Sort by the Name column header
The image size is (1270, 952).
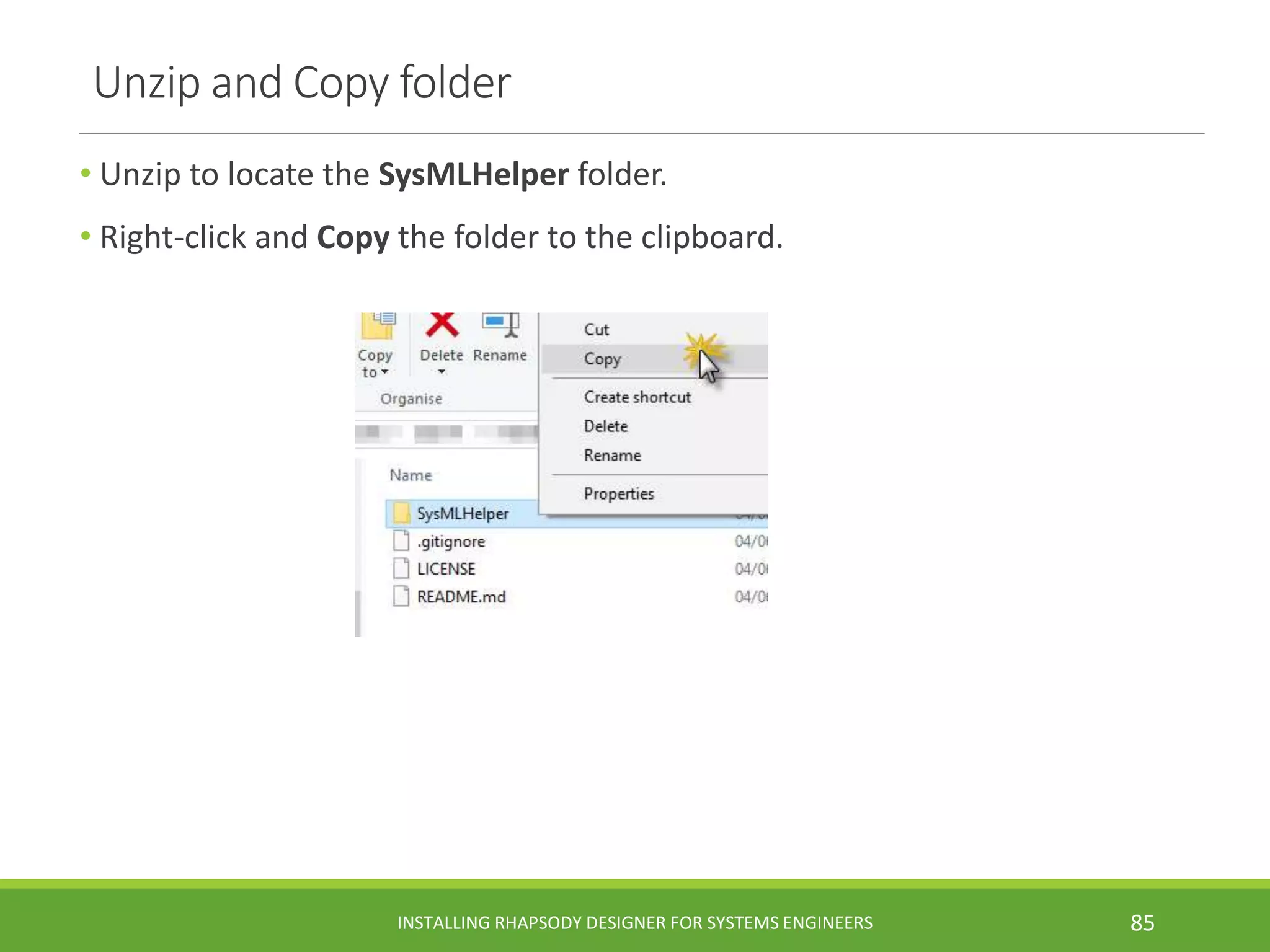(411, 475)
